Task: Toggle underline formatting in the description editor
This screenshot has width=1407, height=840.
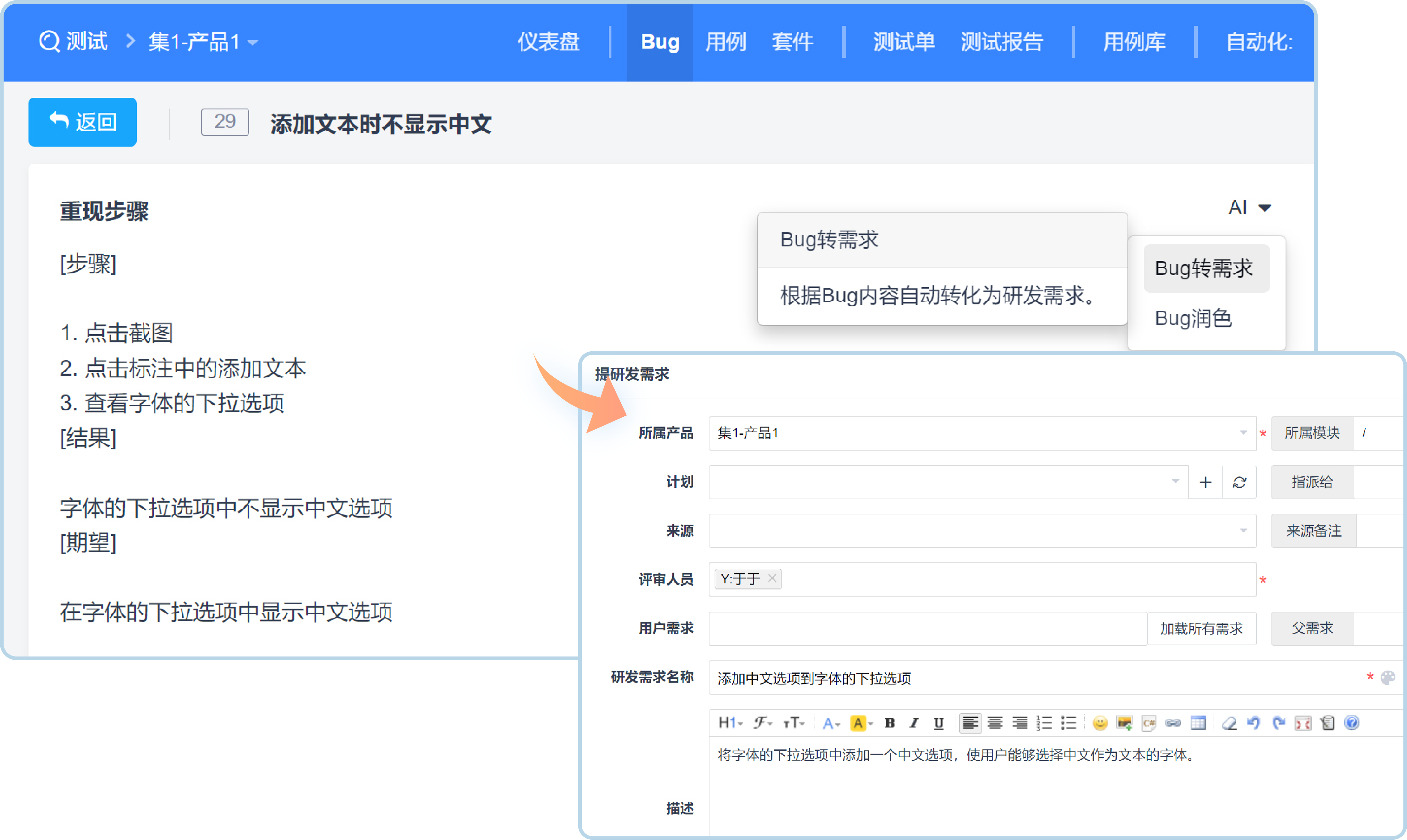Action: (x=939, y=723)
